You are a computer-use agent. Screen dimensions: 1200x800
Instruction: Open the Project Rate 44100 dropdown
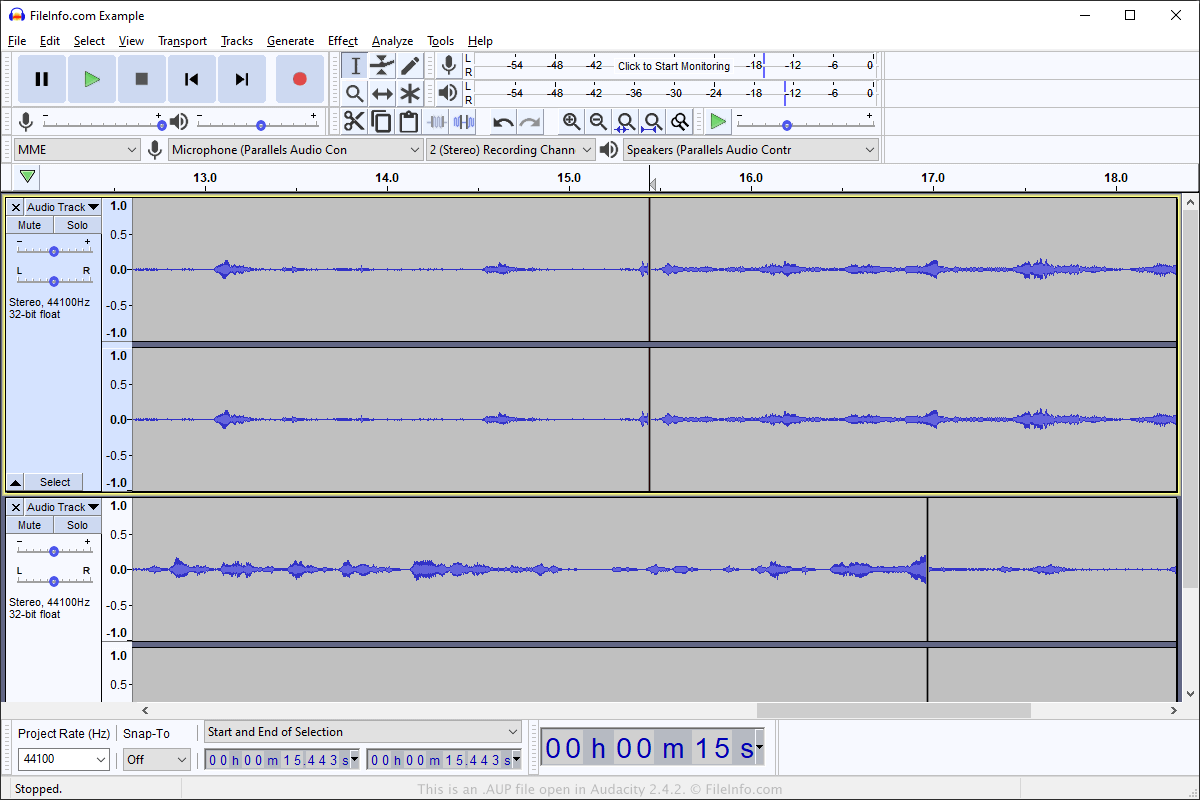point(64,760)
